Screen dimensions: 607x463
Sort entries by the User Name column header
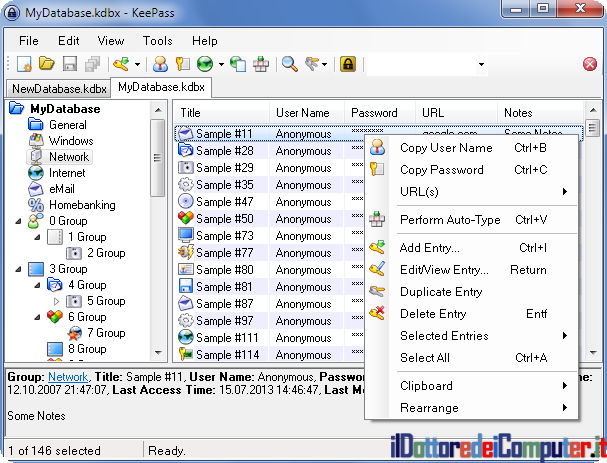tap(307, 113)
